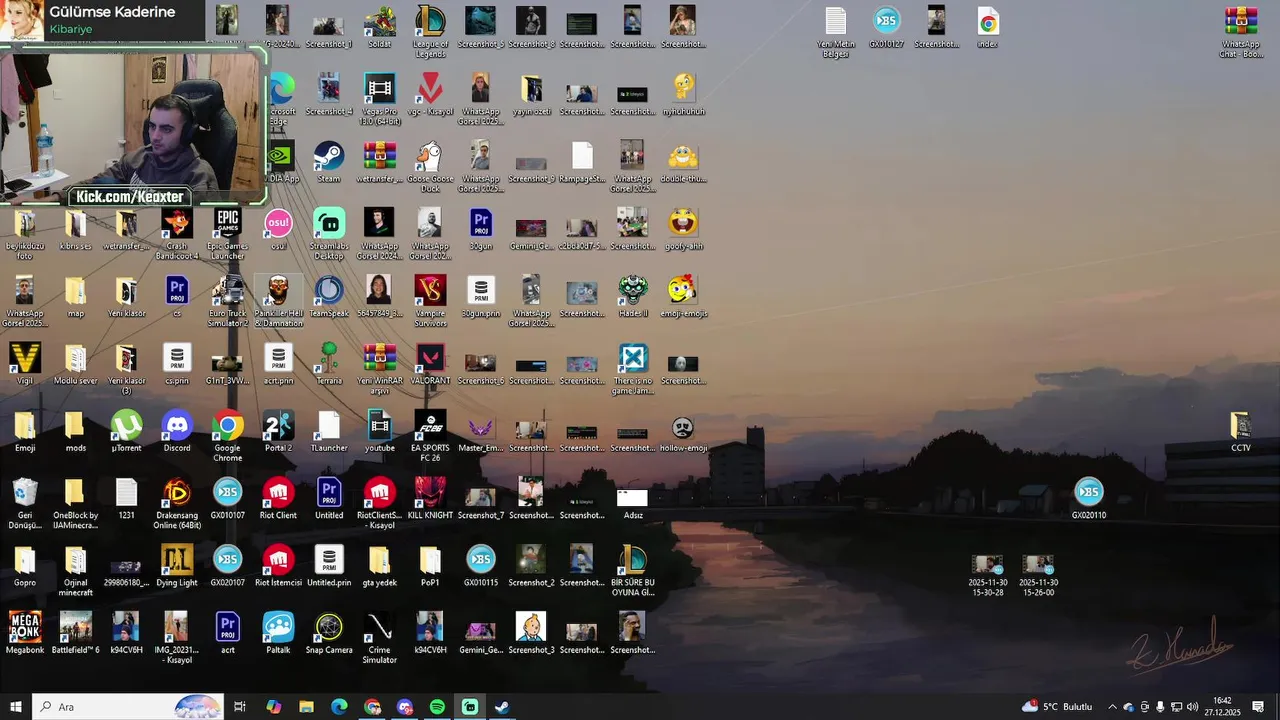Select the KILL KNIGHT desktop icon
This screenshot has height=720, width=1280.
[x=430, y=498]
